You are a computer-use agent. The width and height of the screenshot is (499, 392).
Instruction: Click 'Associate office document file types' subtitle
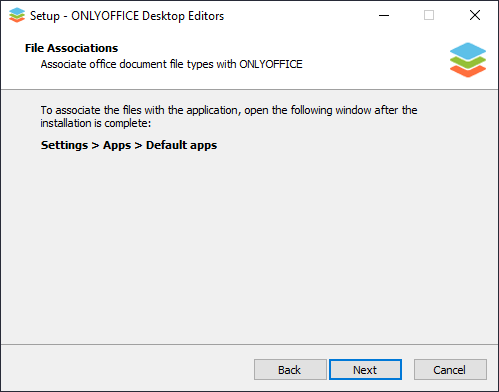point(171,64)
